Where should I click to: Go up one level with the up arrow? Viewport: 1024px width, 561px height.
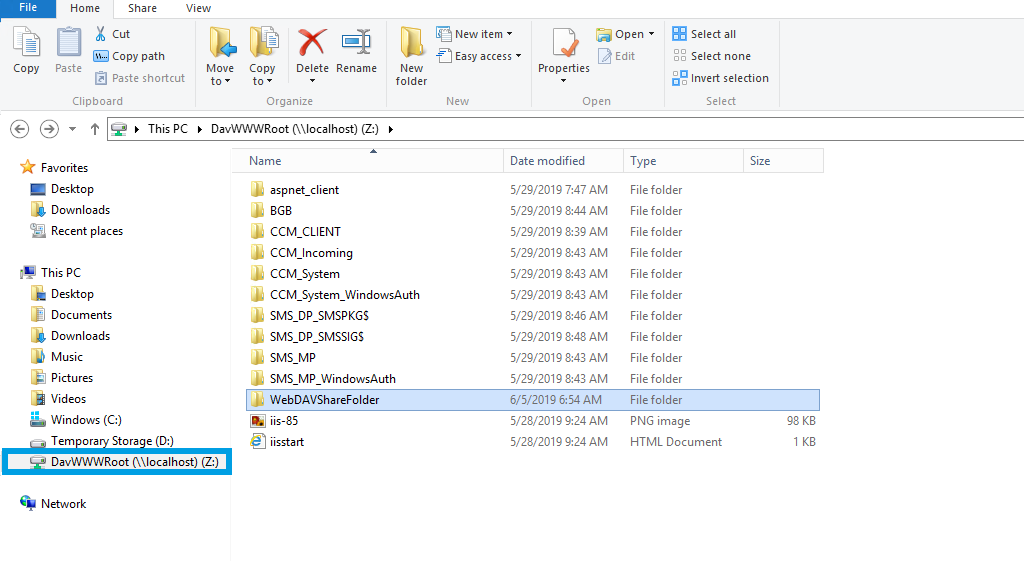[95, 129]
